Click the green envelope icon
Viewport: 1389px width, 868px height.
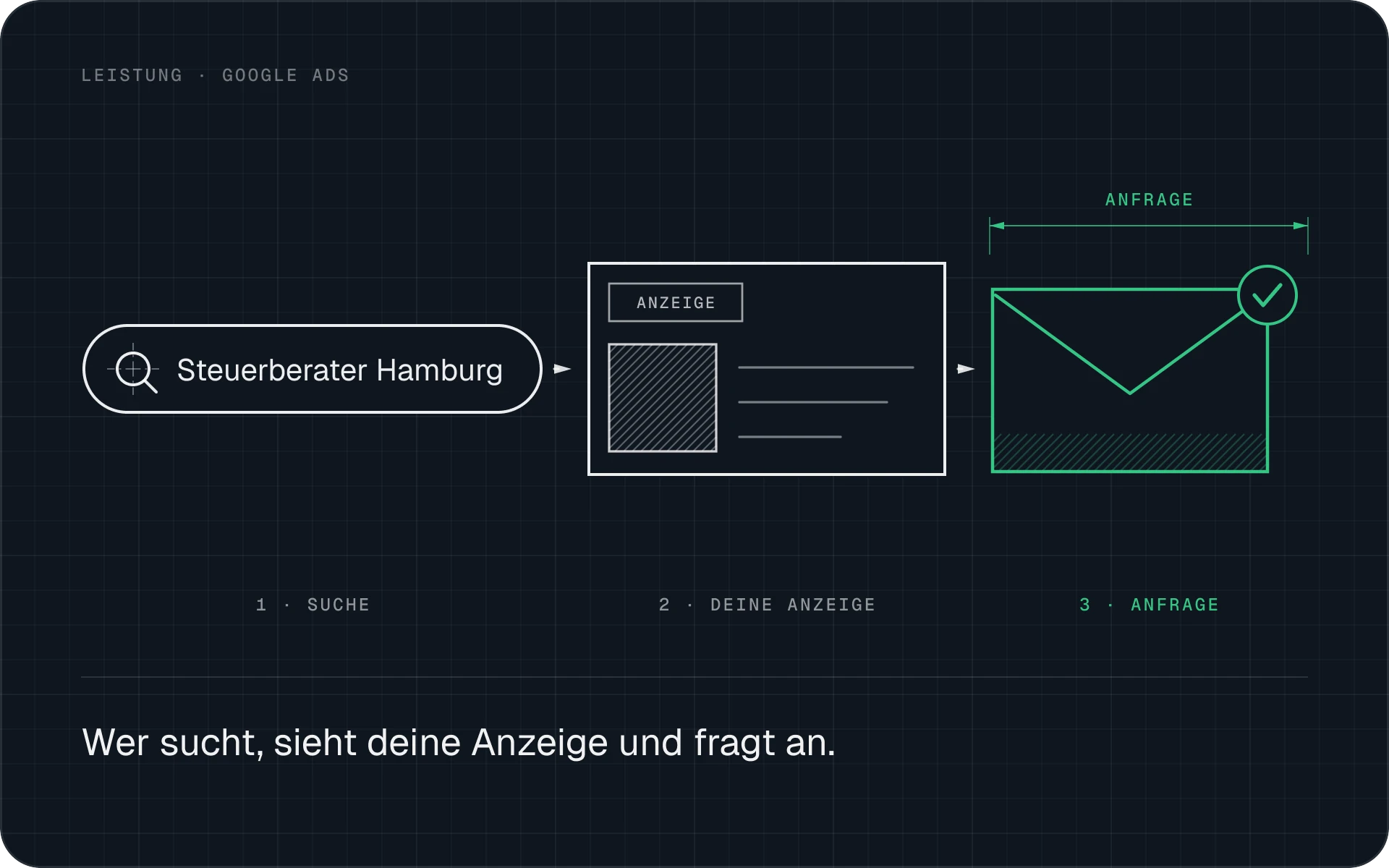pyautogui.click(x=1129, y=380)
